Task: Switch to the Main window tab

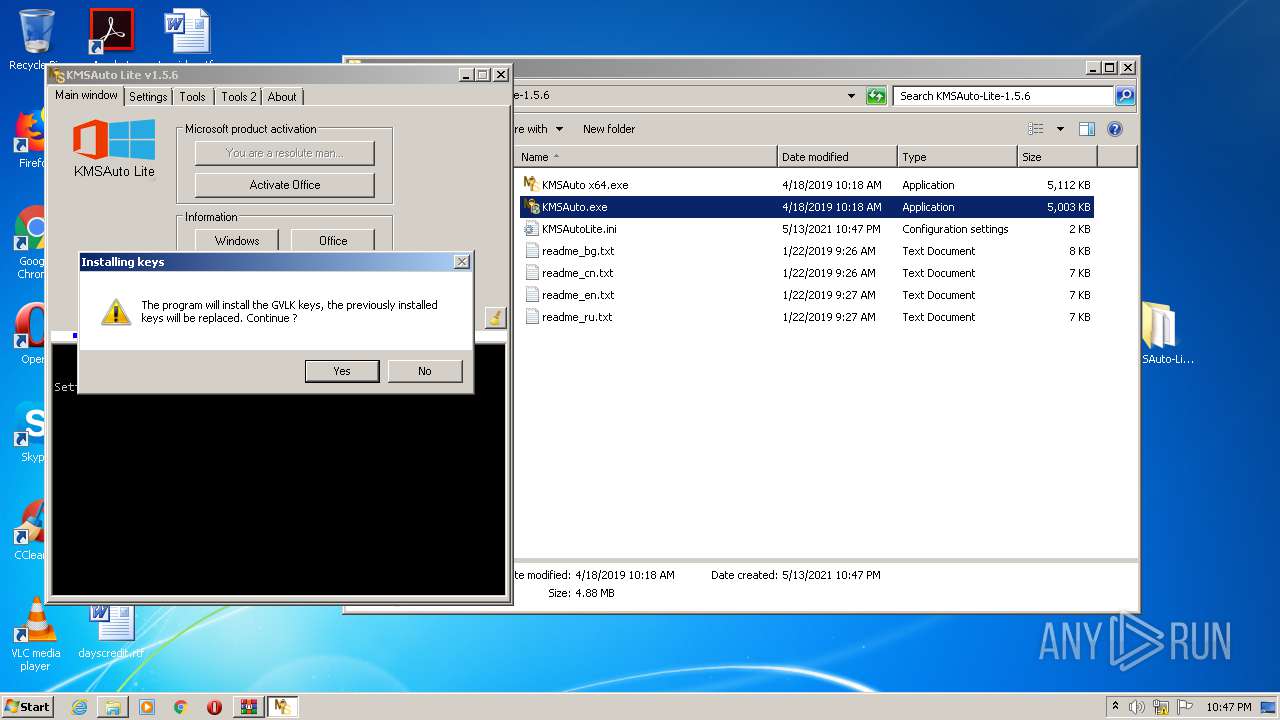Action: pyautogui.click(x=86, y=96)
